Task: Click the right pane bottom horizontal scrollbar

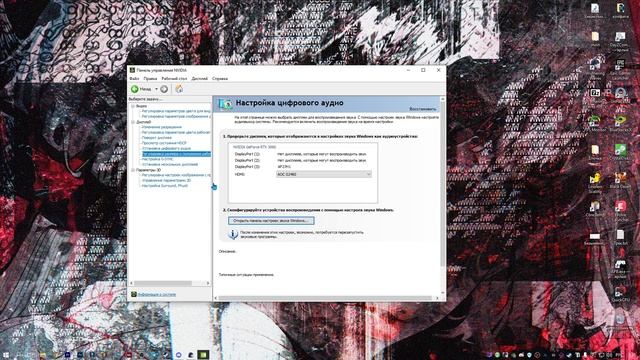Action: point(327,298)
